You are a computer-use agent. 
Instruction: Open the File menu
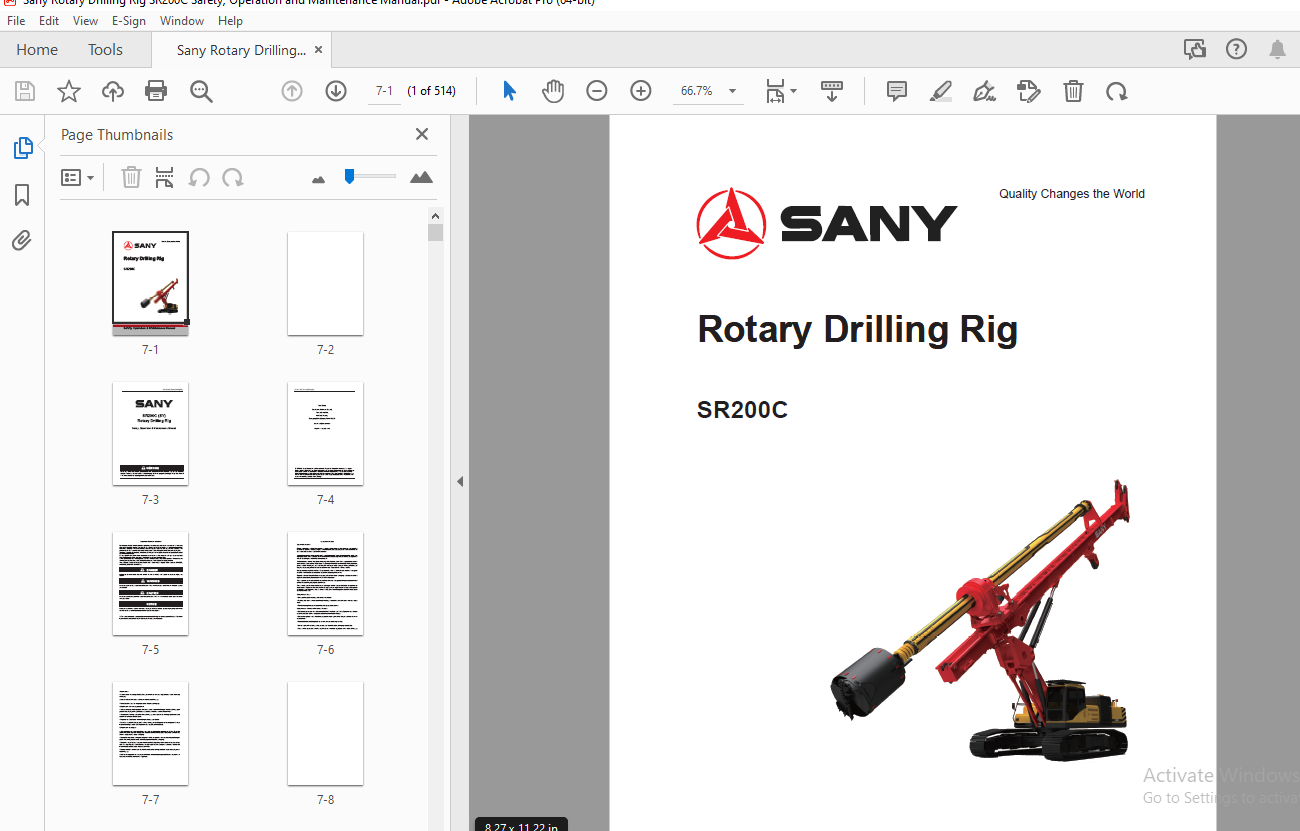(16, 20)
